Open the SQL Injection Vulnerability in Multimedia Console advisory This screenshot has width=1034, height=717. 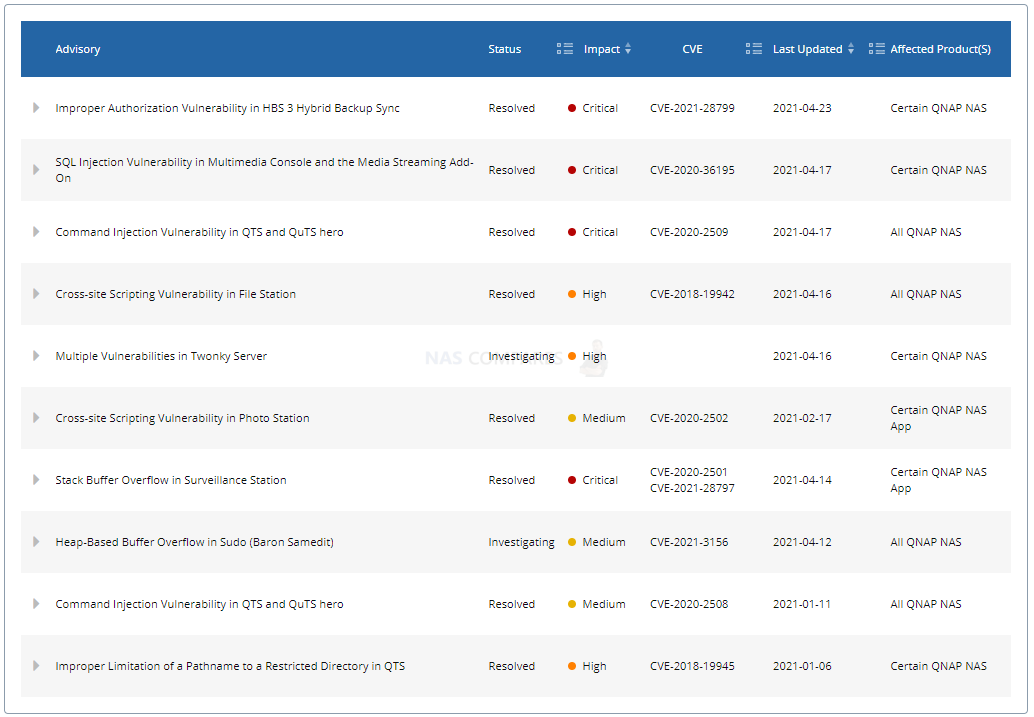click(x=264, y=170)
